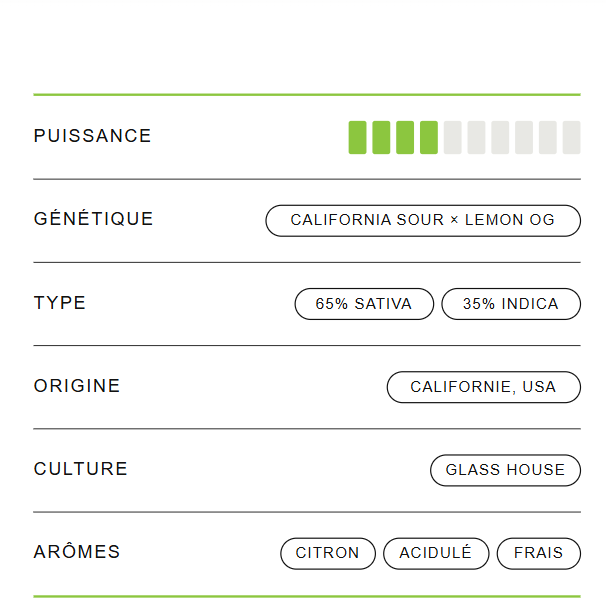Select the 65% SATIVA pill
This screenshot has height=615, width=606.
click(x=364, y=304)
